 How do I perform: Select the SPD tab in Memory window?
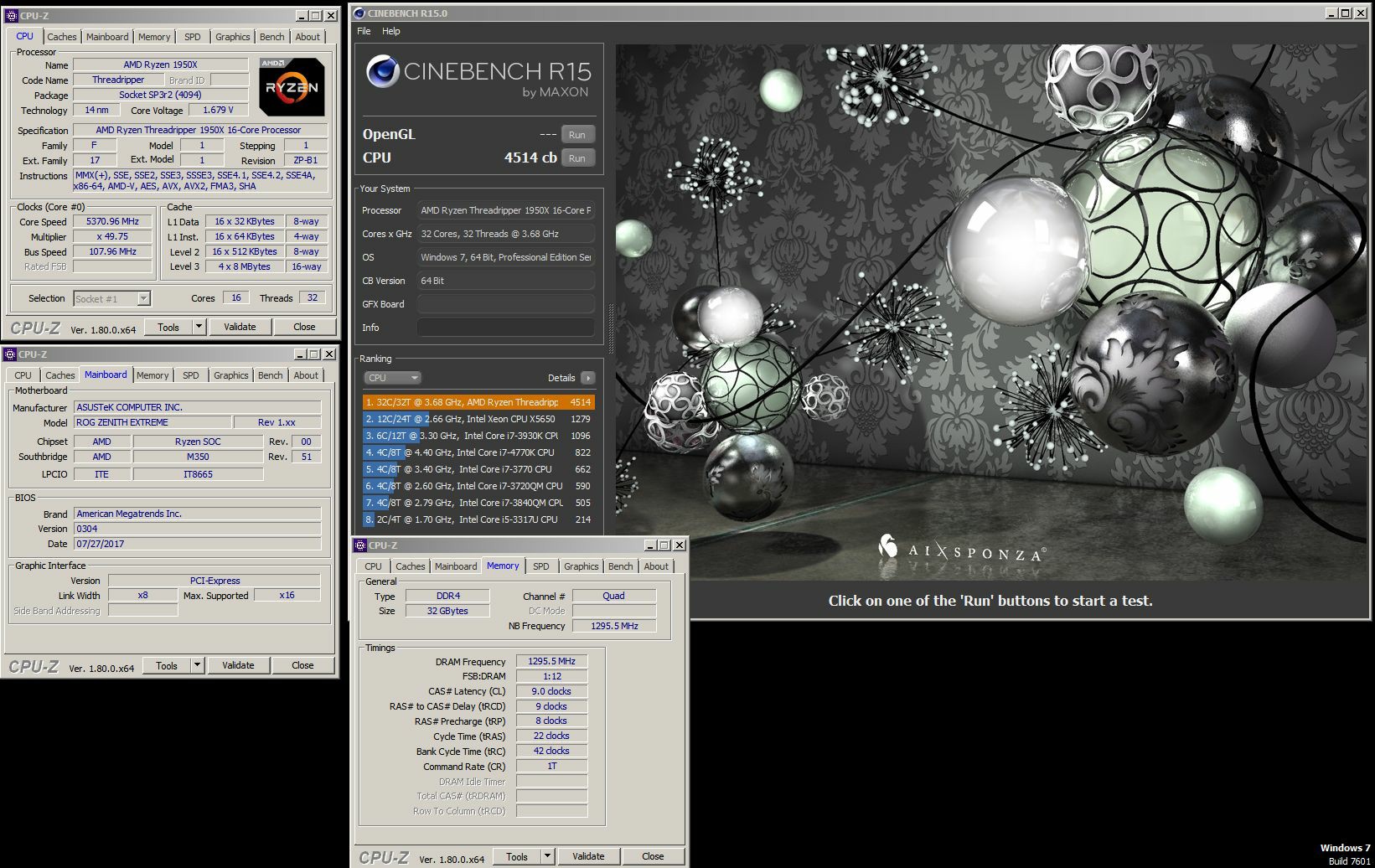point(541,566)
